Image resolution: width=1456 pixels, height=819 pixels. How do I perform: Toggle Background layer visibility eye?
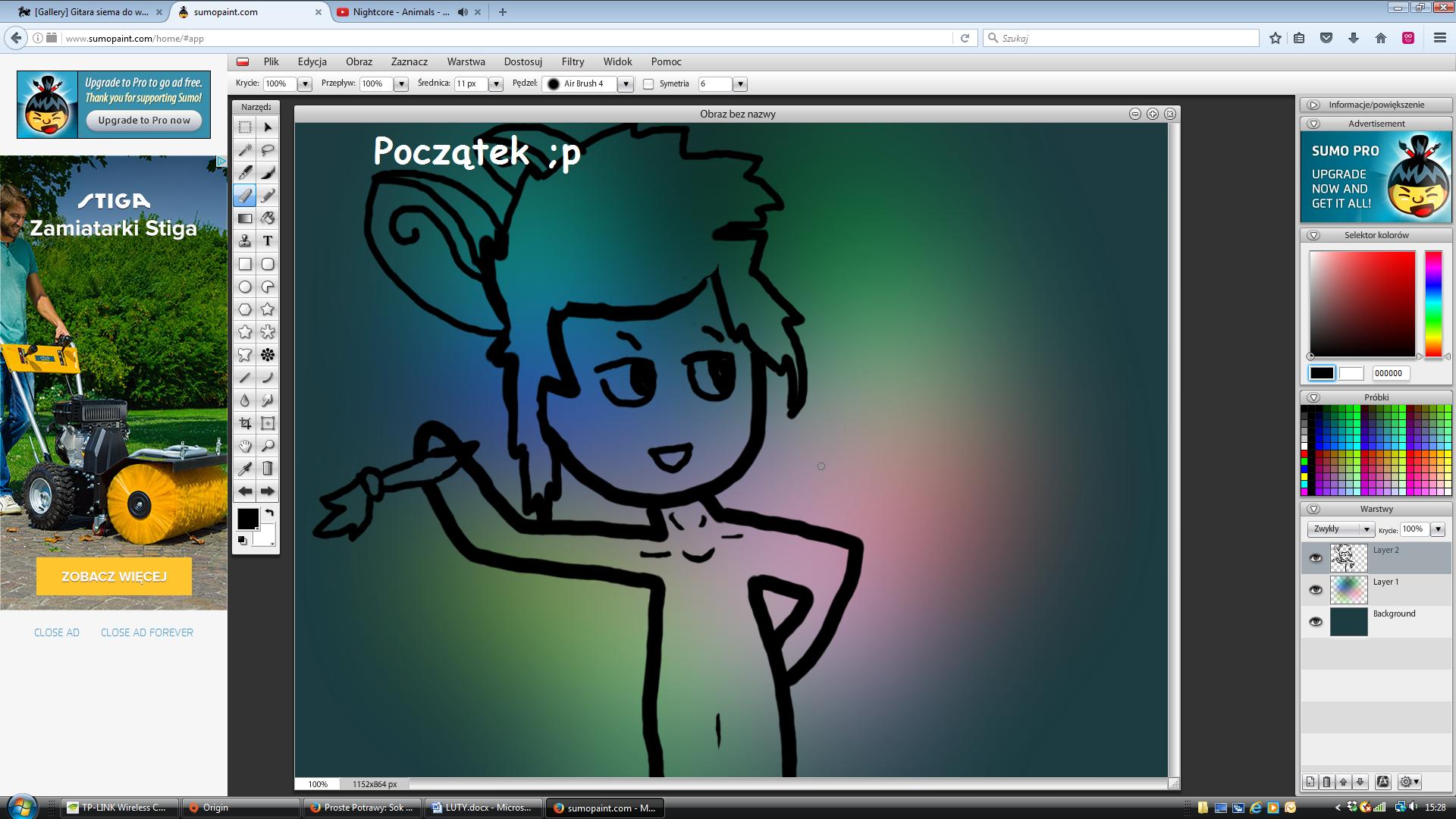pyautogui.click(x=1316, y=622)
